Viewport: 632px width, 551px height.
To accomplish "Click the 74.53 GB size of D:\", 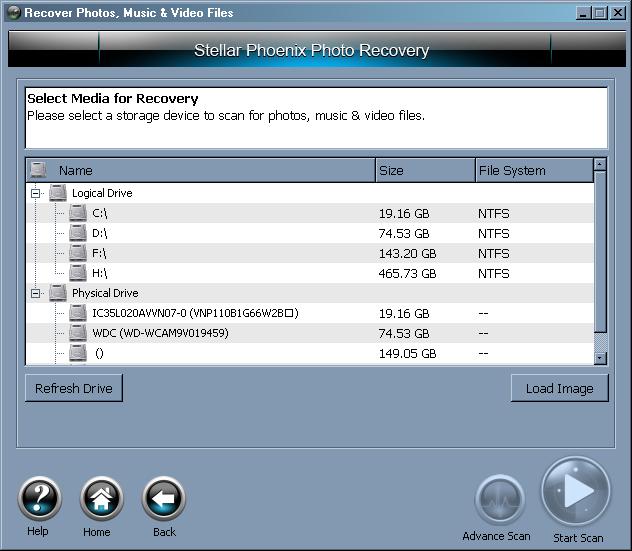I will click(404, 233).
